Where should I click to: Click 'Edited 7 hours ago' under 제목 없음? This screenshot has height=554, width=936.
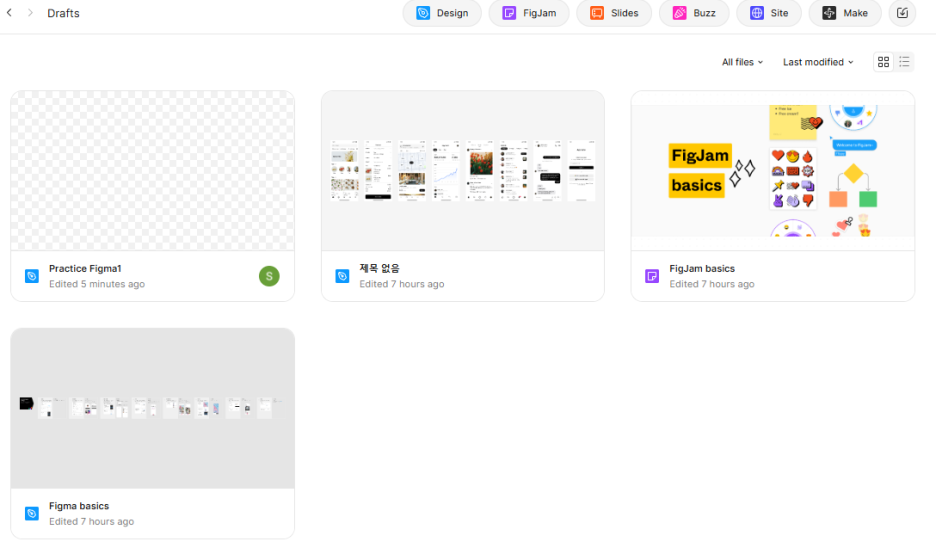point(402,284)
